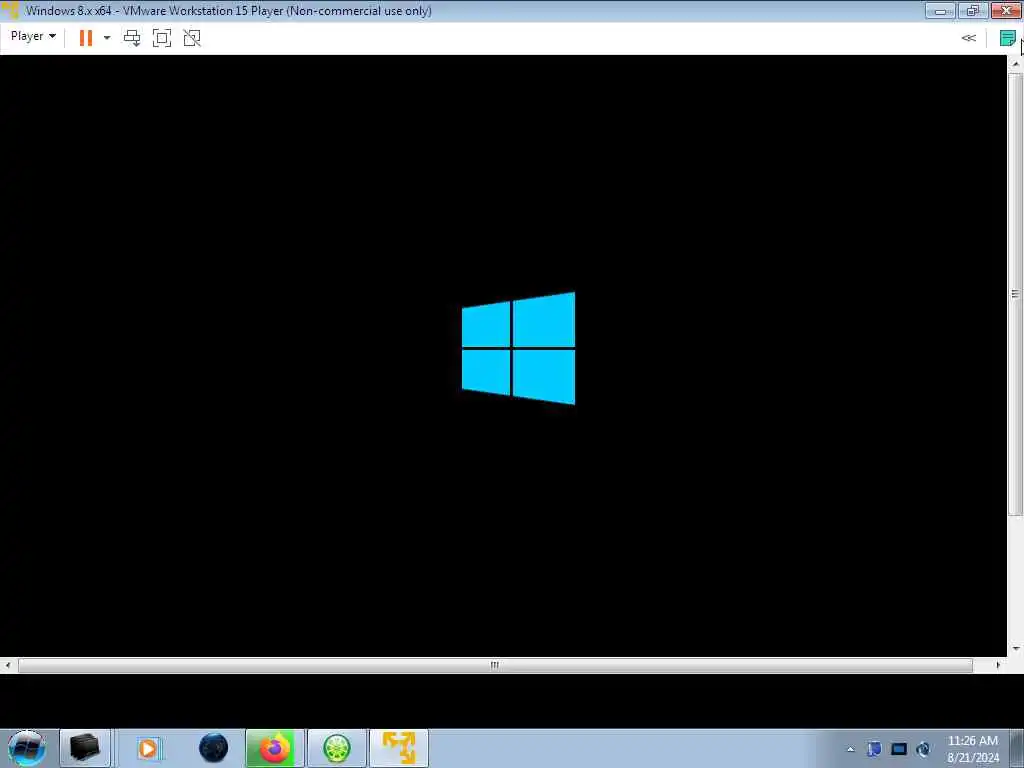Click the VMware icon in title bar
This screenshot has height=768, width=1024.
[x=10, y=10]
